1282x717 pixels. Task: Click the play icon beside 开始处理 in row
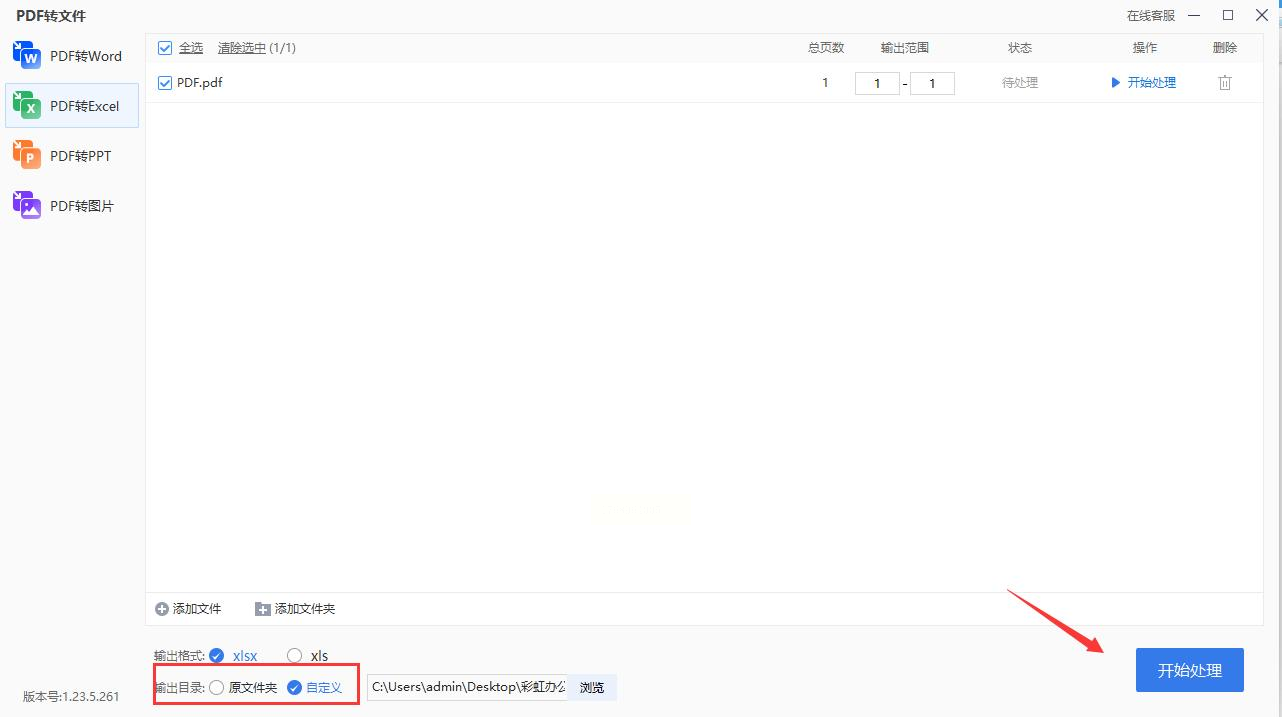pos(1116,83)
